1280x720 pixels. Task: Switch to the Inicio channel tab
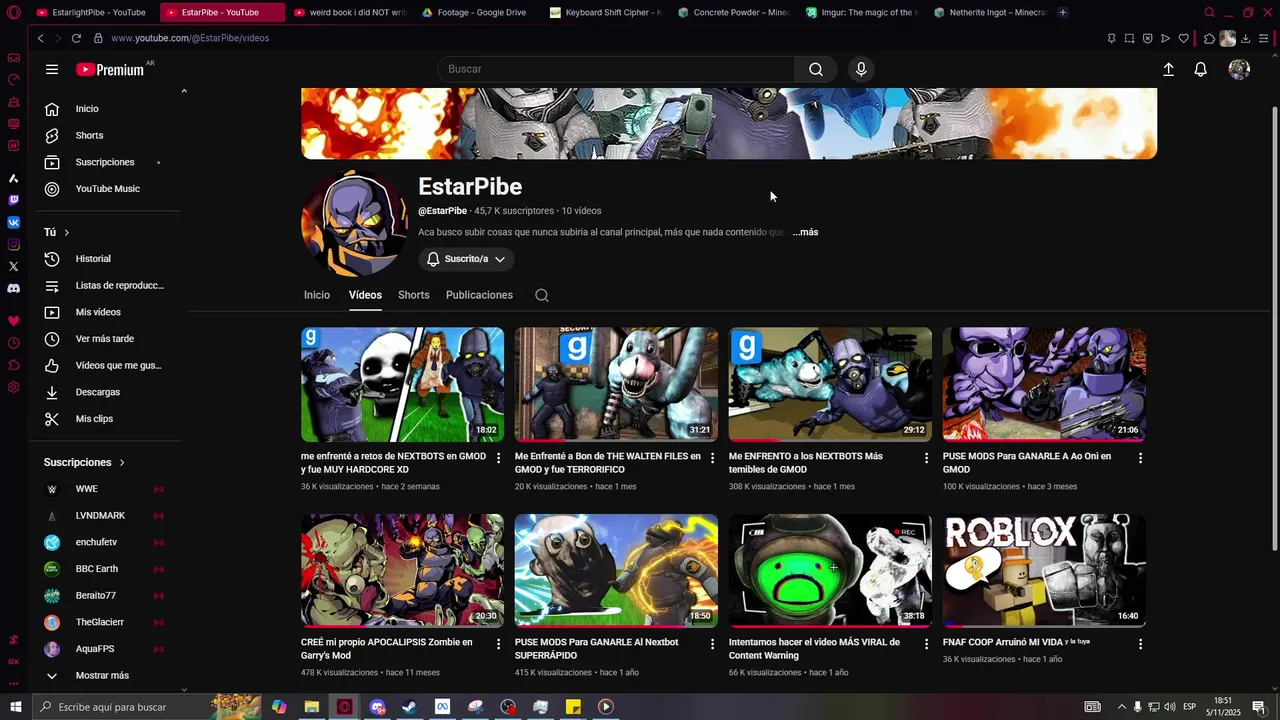pyautogui.click(x=317, y=295)
